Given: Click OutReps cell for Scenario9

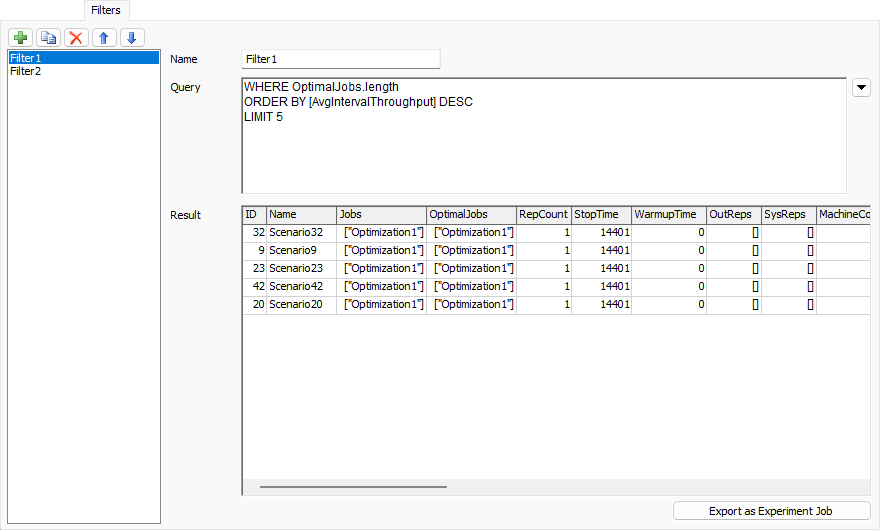Looking at the screenshot, I should pyautogui.click(x=733, y=251).
